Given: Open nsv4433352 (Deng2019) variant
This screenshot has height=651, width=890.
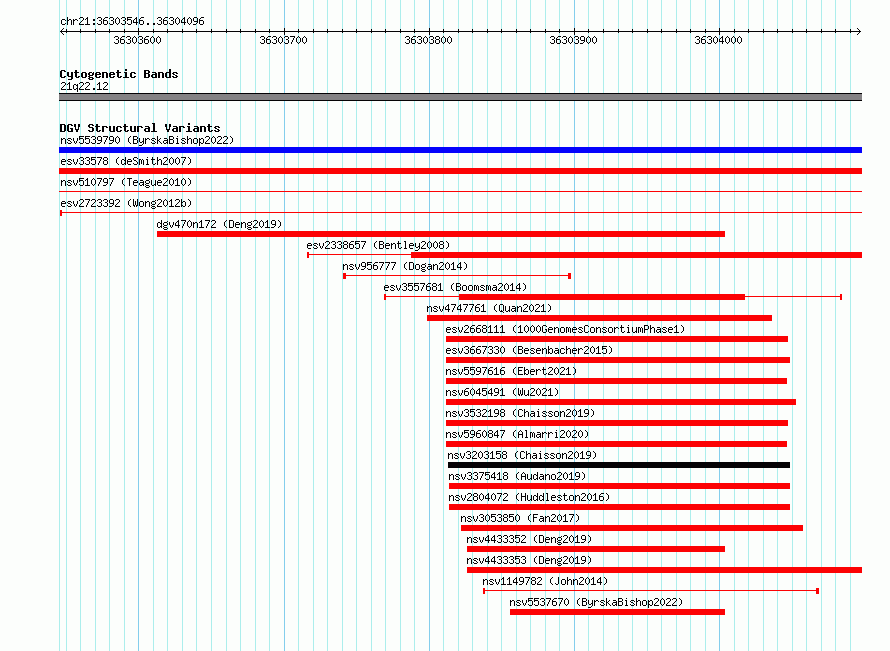Looking at the screenshot, I should (529, 539).
